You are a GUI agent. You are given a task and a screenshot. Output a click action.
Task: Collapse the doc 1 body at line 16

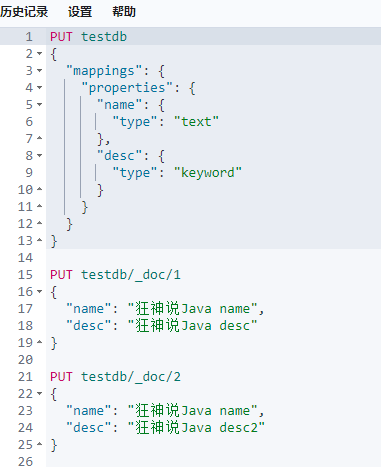pos(40,292)
